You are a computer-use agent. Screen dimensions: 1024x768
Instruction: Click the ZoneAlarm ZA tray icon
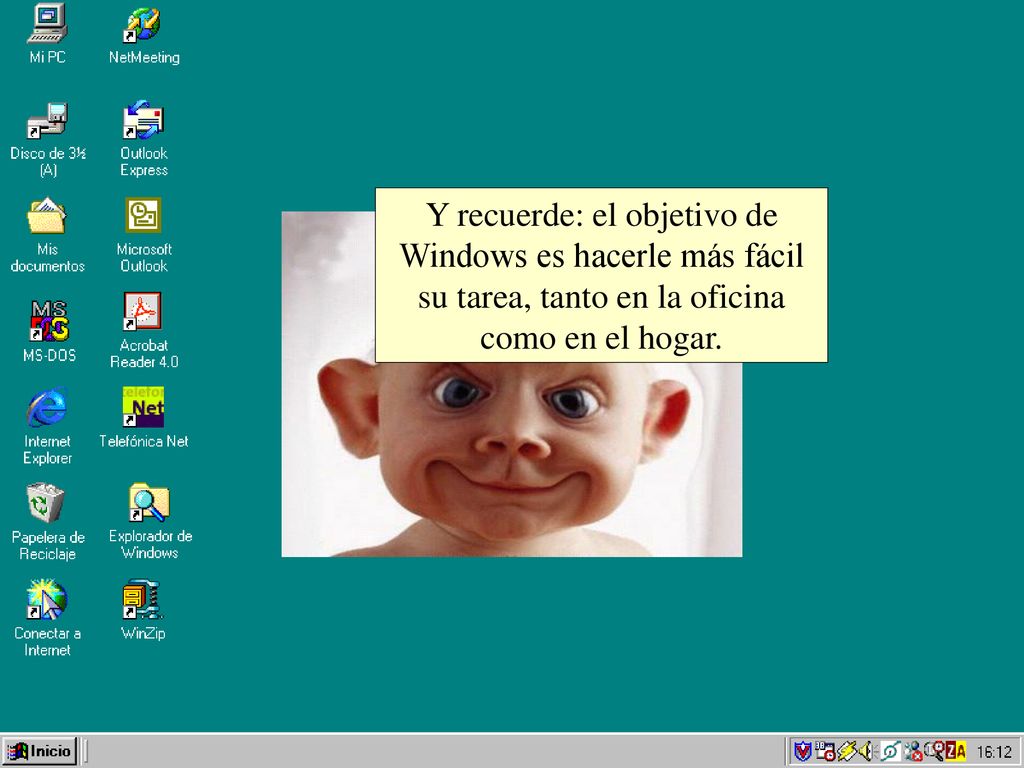[956, 751]
